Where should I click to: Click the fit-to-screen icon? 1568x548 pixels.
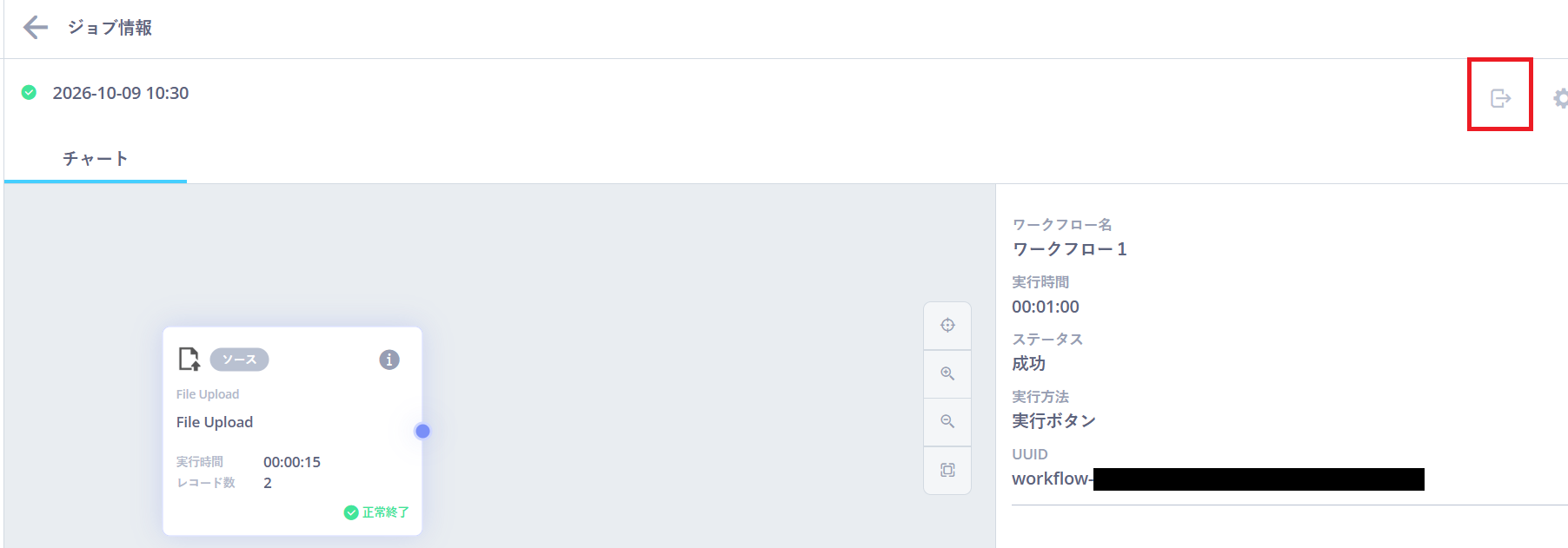(947, 470)
